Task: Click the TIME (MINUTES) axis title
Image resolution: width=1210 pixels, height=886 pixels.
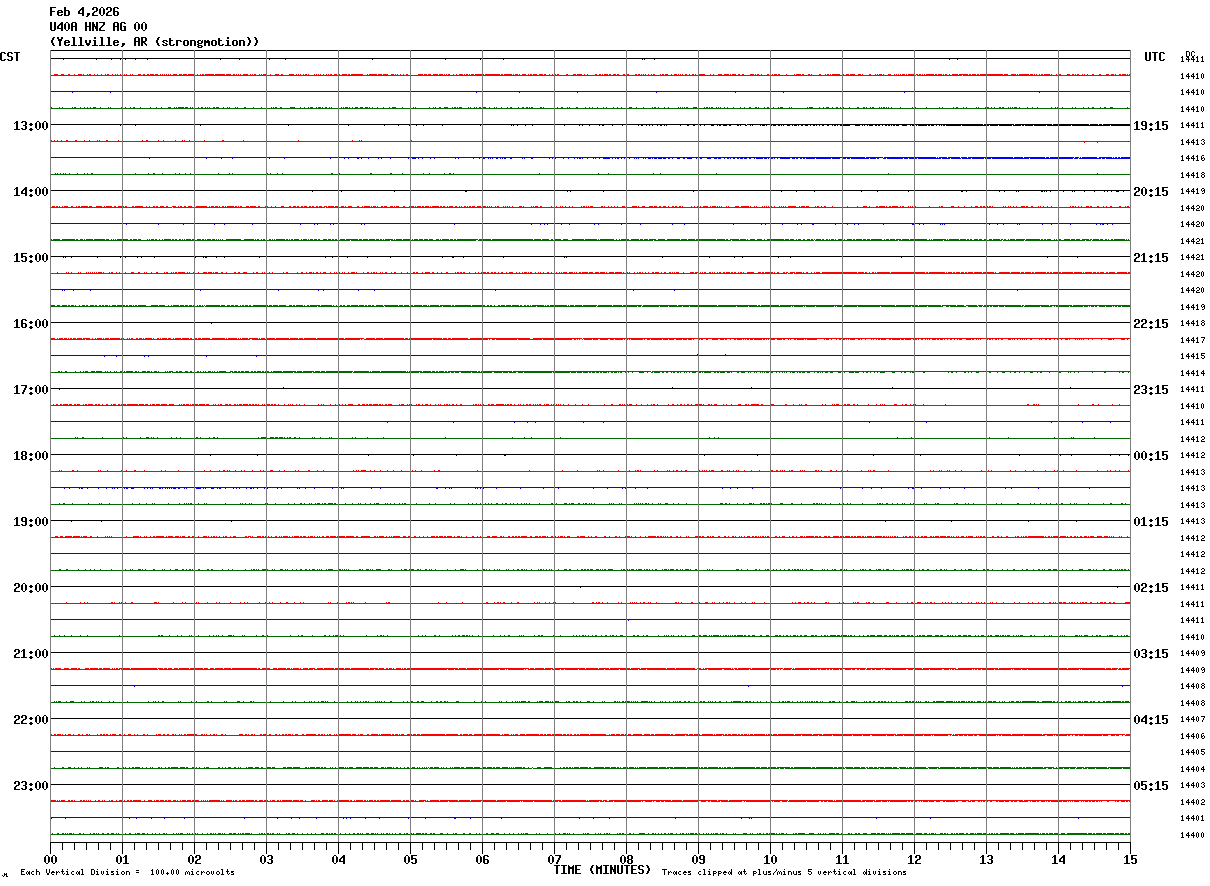Action: coord(602,870)
